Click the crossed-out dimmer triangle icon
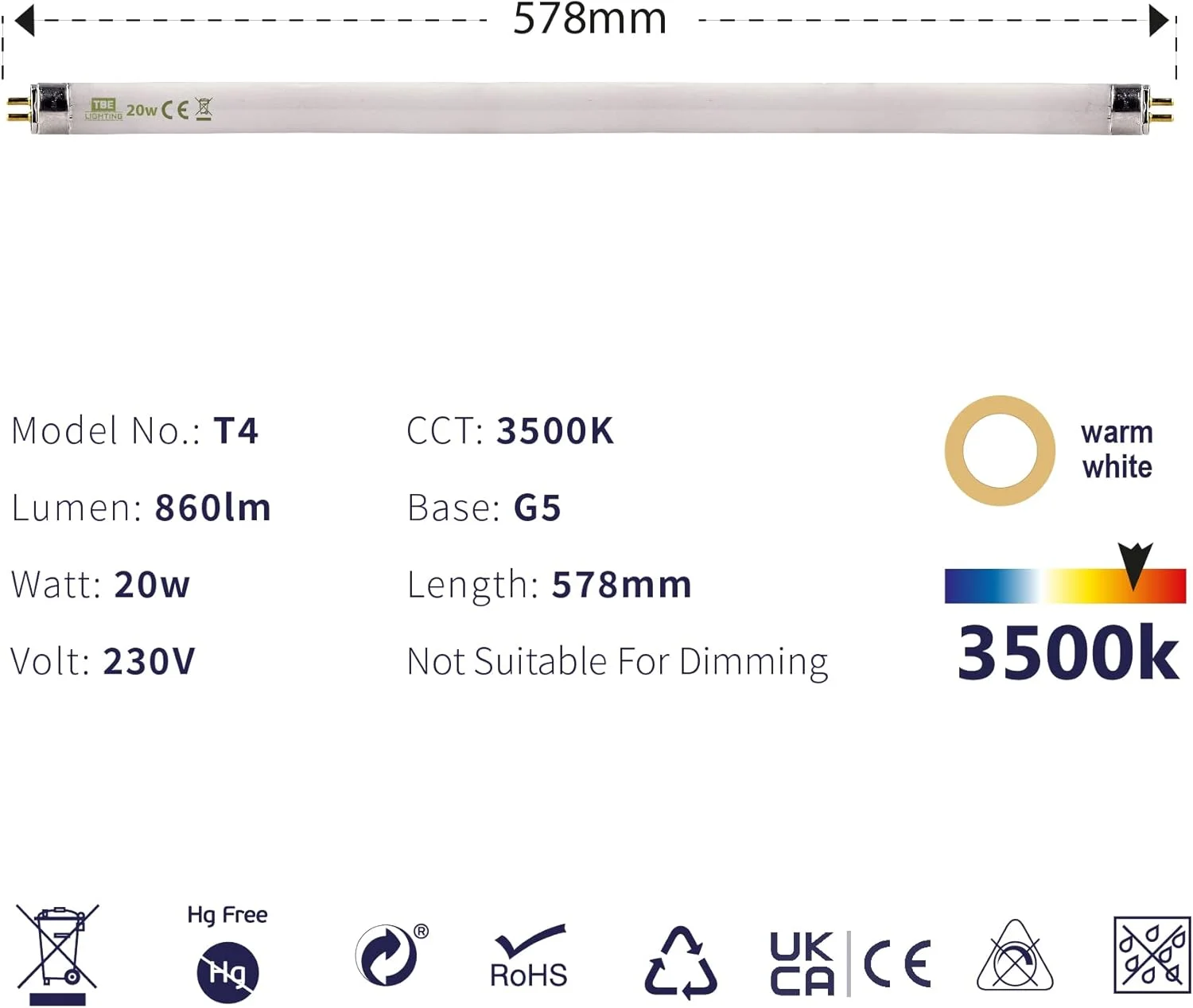Image resolution: width=1193 pixels, height=1008 pixels. click(x=1014, y=958)
